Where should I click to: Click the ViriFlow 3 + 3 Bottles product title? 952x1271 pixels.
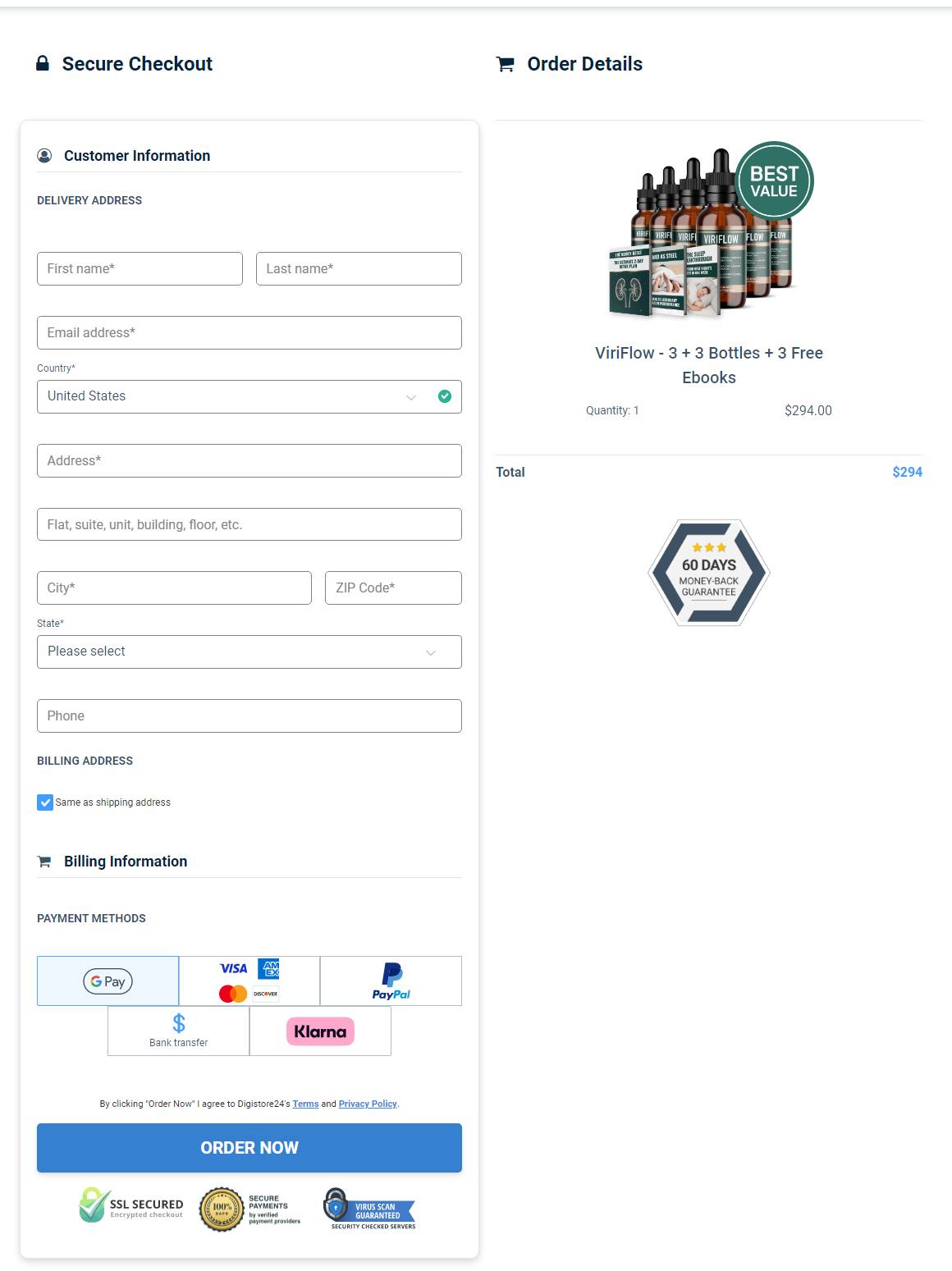[709, 365]
